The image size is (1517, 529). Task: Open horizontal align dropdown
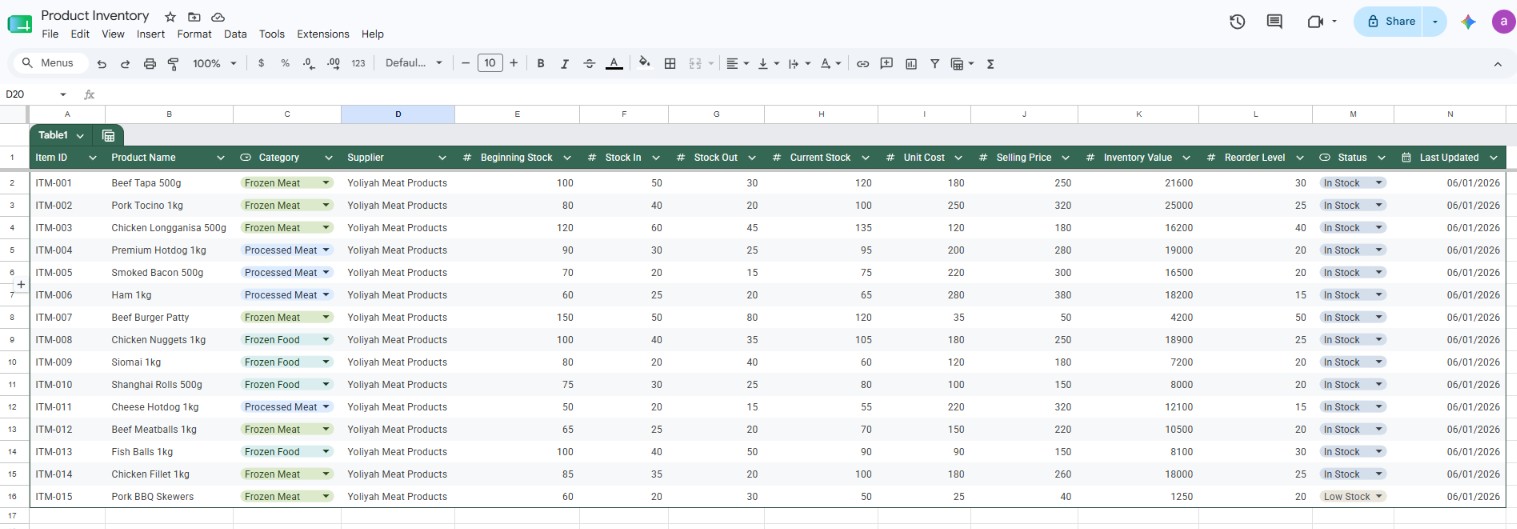coord(737,63)
